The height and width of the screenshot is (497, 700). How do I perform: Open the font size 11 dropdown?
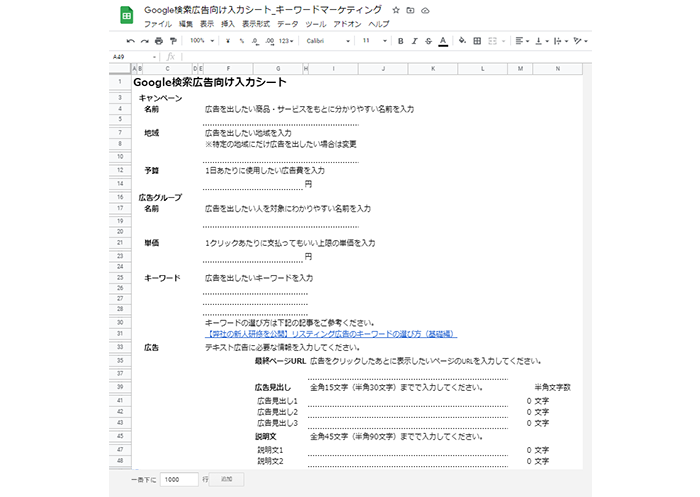(x=374, y=41)
